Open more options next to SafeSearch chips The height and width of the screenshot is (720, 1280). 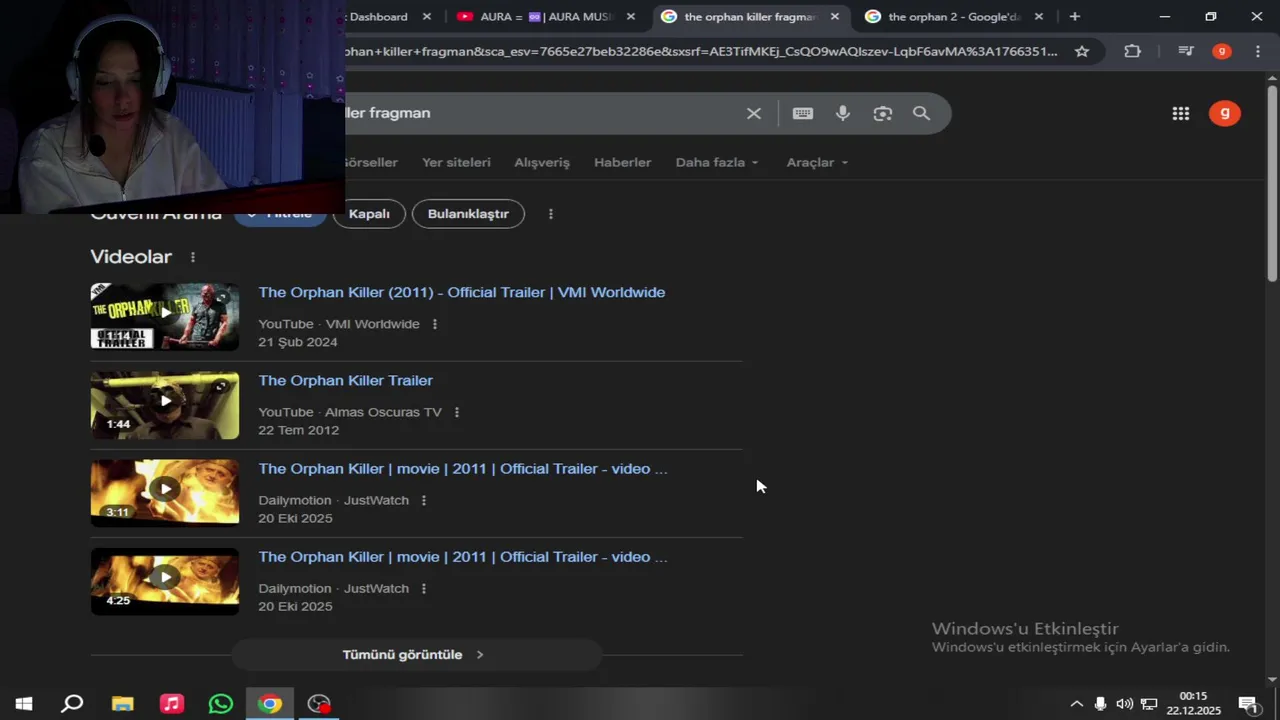tap(550, 214)
